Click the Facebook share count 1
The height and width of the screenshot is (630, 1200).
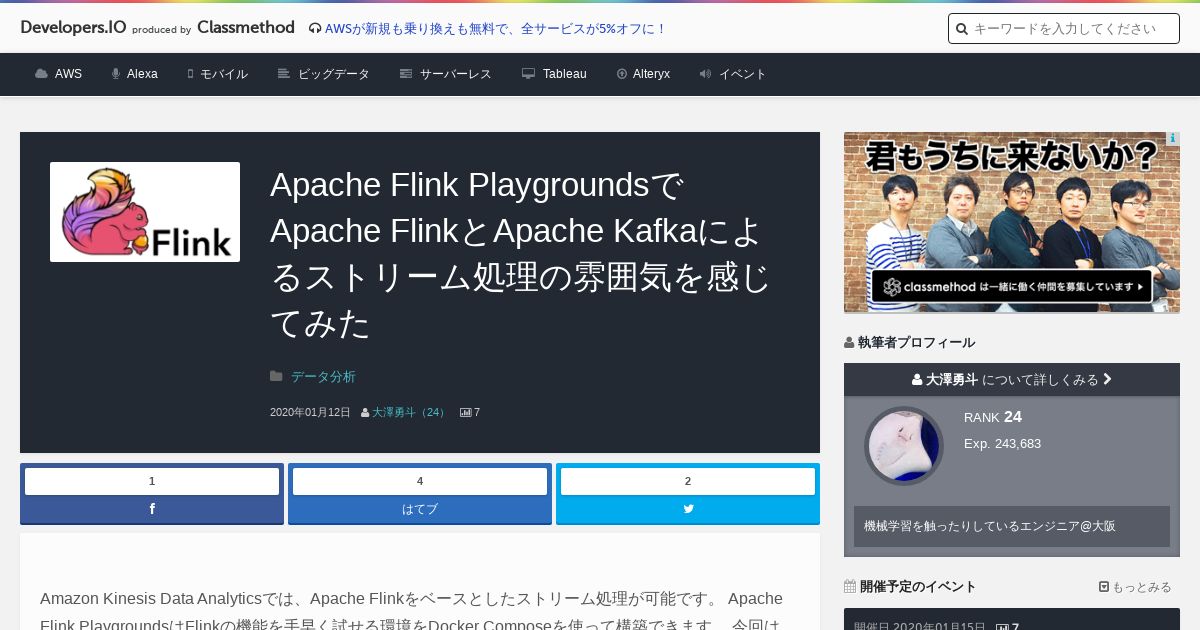point(152,481)
